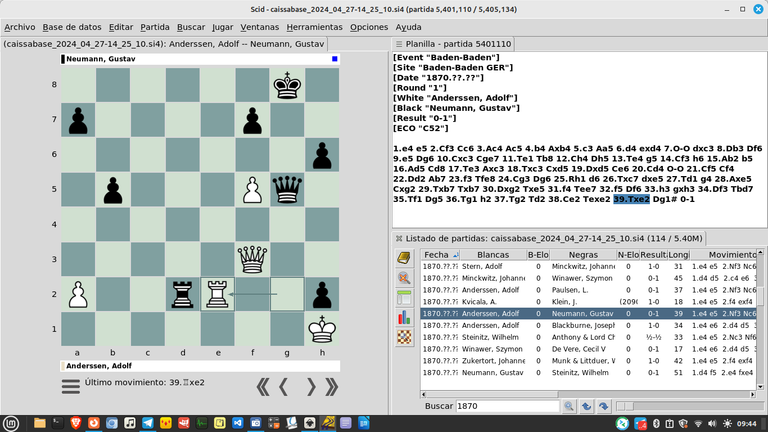Screen dimensions: 768x432
Task: Click the Planilla tab menu icon
Action: click(x=399, y=44)
